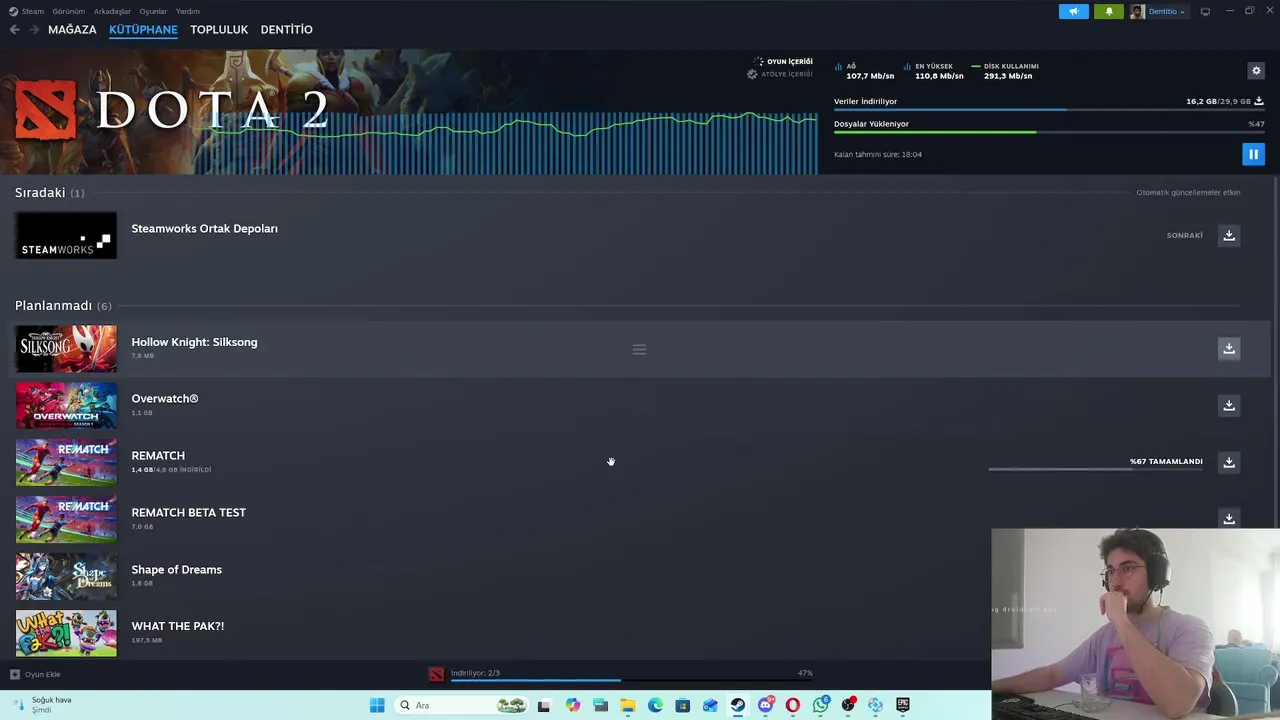Open Opera browser from the taskbar
The image size is (1280, 720).
pyautogui.click(x=793, y=705)
